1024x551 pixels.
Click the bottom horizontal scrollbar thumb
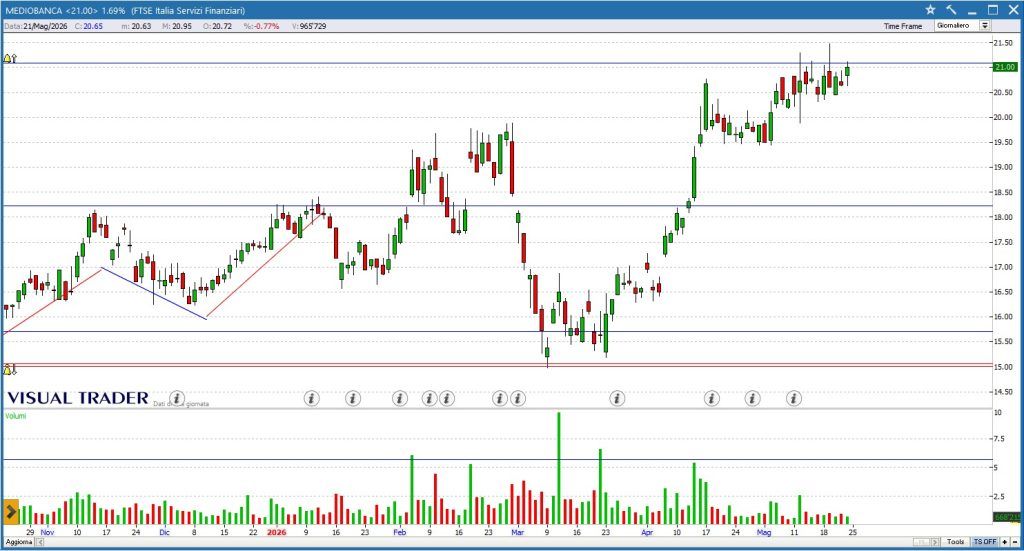[921, 542]
